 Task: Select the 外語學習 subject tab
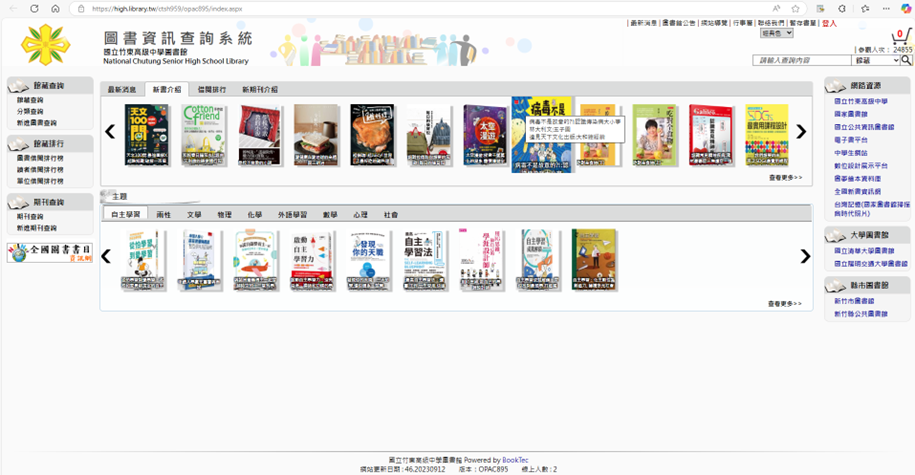(x=292, y=214)
